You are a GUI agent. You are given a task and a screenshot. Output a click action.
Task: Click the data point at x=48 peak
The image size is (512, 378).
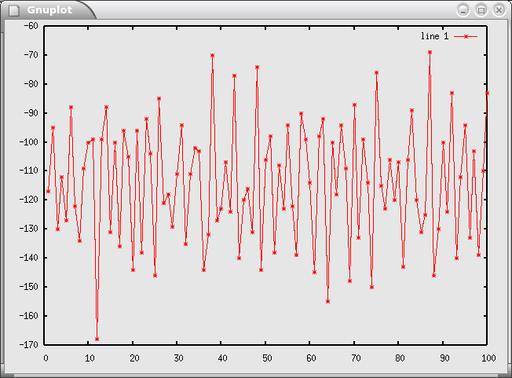257,67
